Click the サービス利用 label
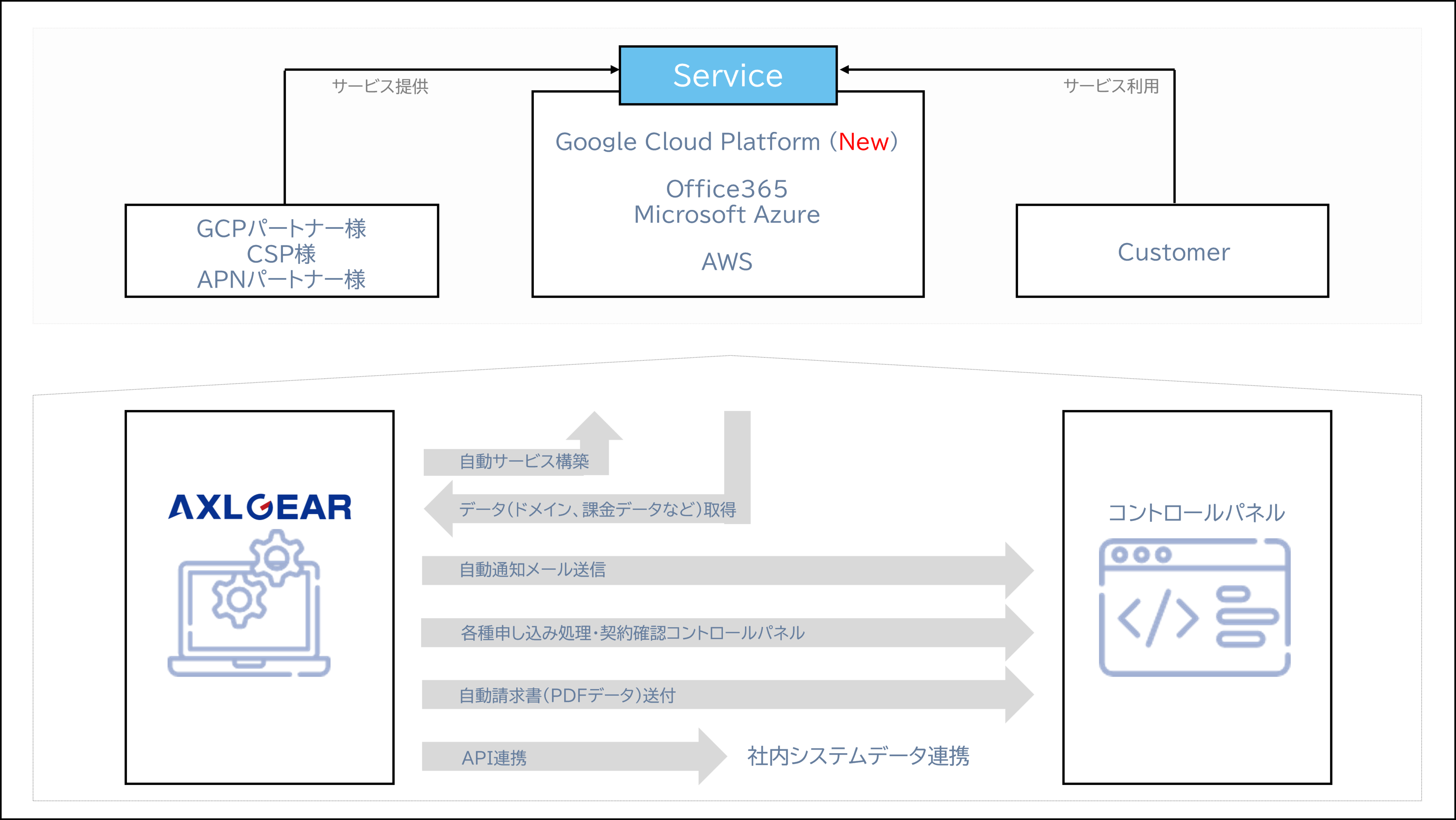1456x820 pixels. [x=1111, y=86]
